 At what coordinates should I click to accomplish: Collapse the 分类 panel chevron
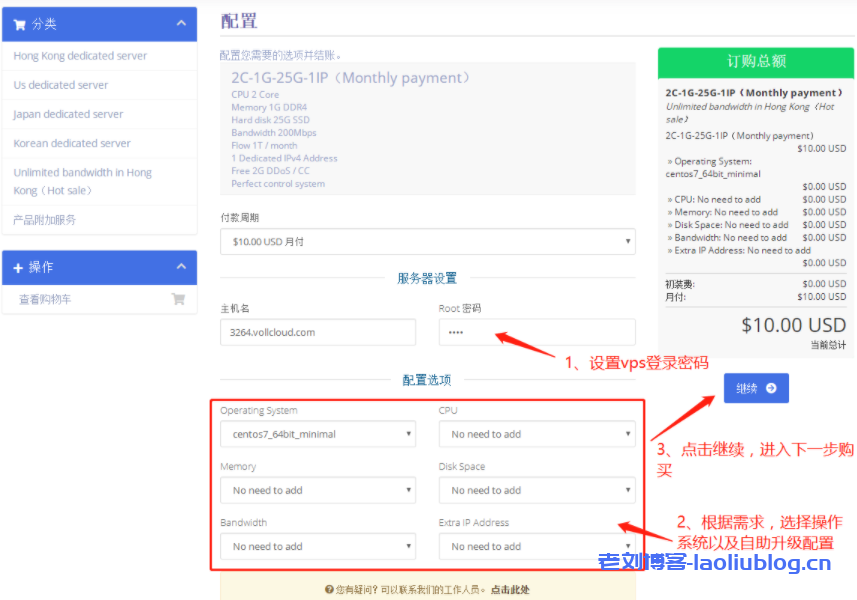pyautogui.click(x=180, y=23)
